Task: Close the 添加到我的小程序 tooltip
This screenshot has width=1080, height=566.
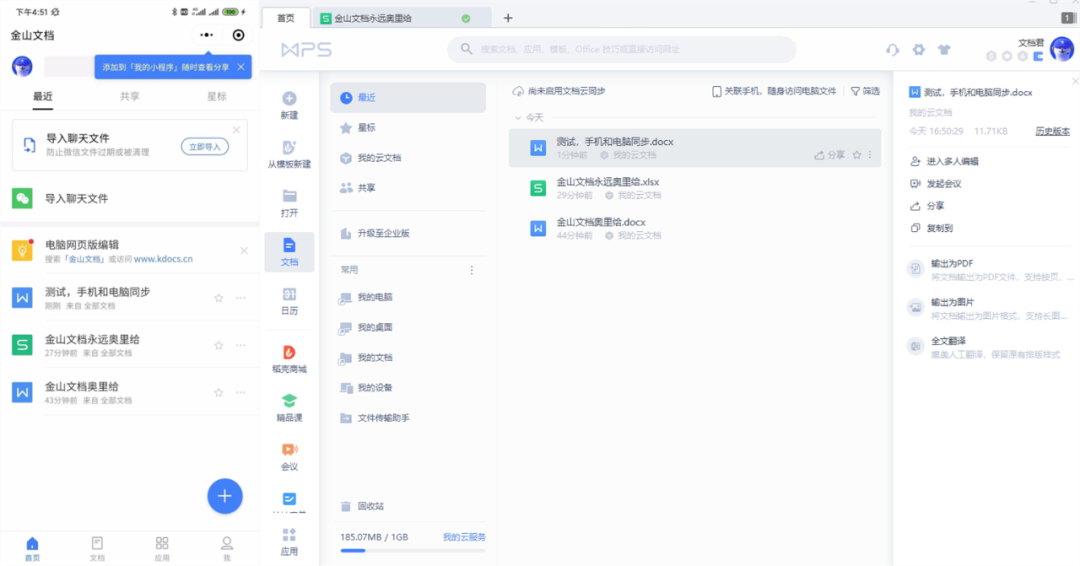Action: pos(241,67)
